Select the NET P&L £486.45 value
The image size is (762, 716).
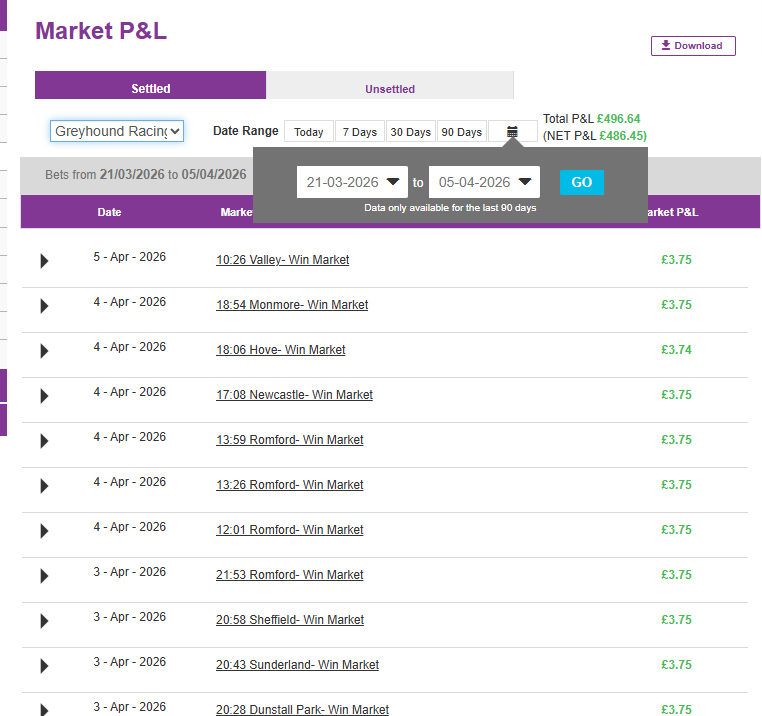coord(621,136)
